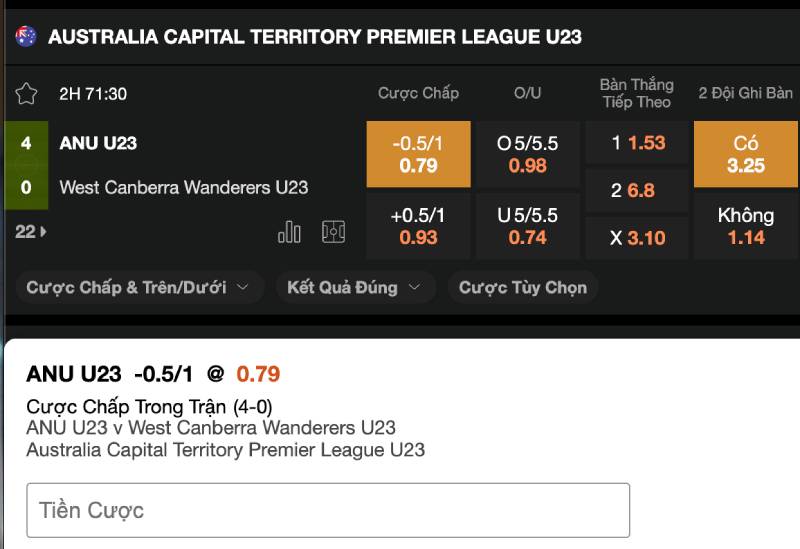
Task: Click West Canberra Wanderers U23 team name
Action: 184,187
